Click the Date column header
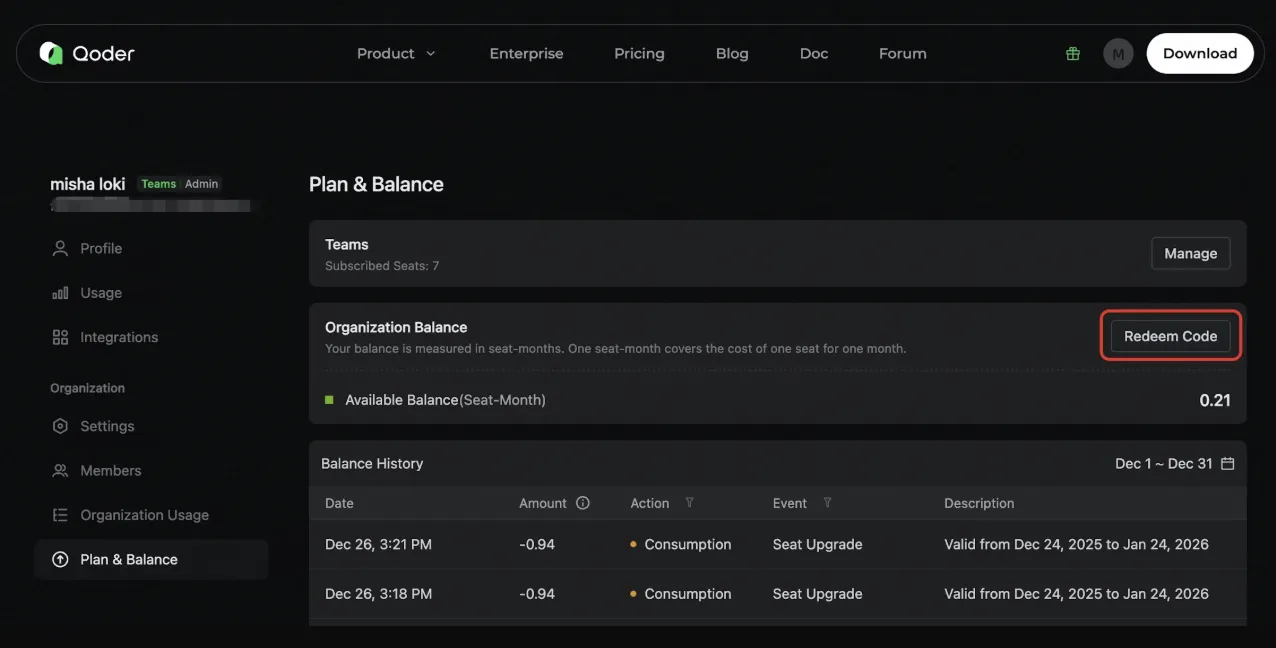Screen dimensions: 1276x648 [339, 503]
